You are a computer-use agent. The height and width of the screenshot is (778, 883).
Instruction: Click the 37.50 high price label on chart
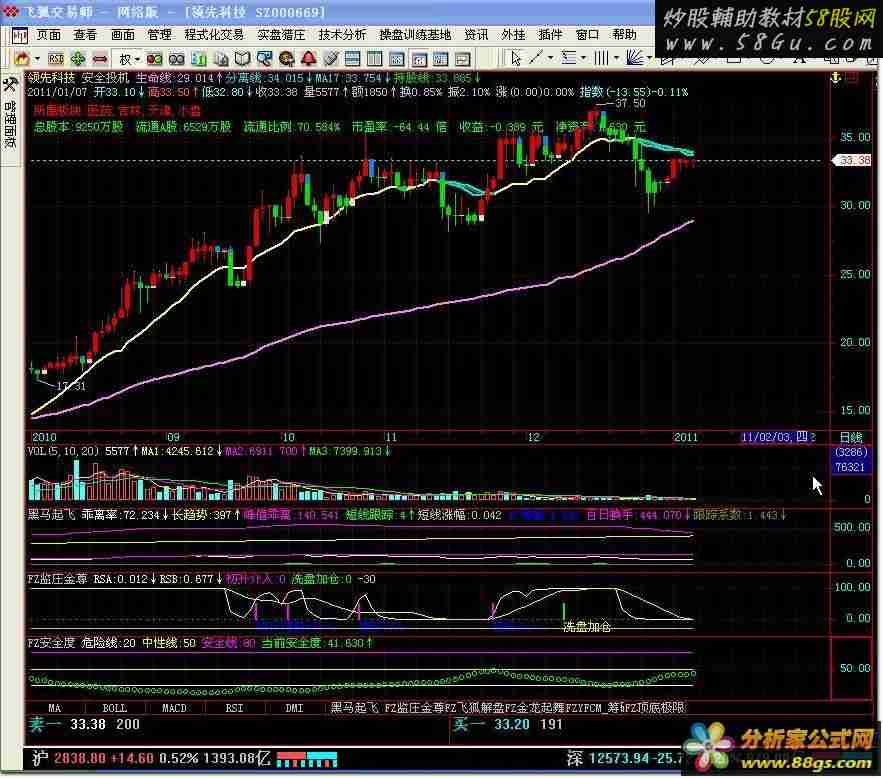(630, 104)
